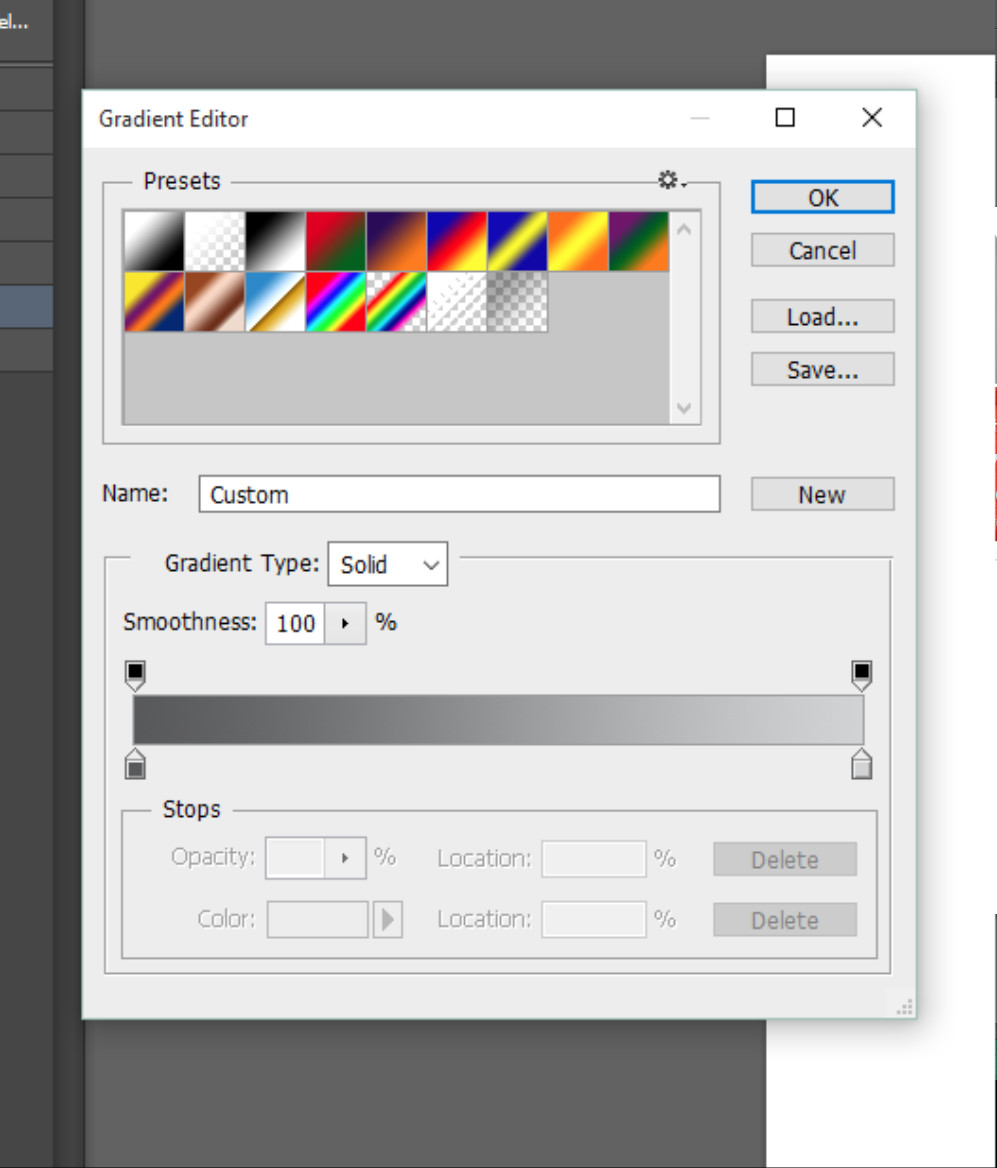Click the Save... button

[x=823, y=369]
